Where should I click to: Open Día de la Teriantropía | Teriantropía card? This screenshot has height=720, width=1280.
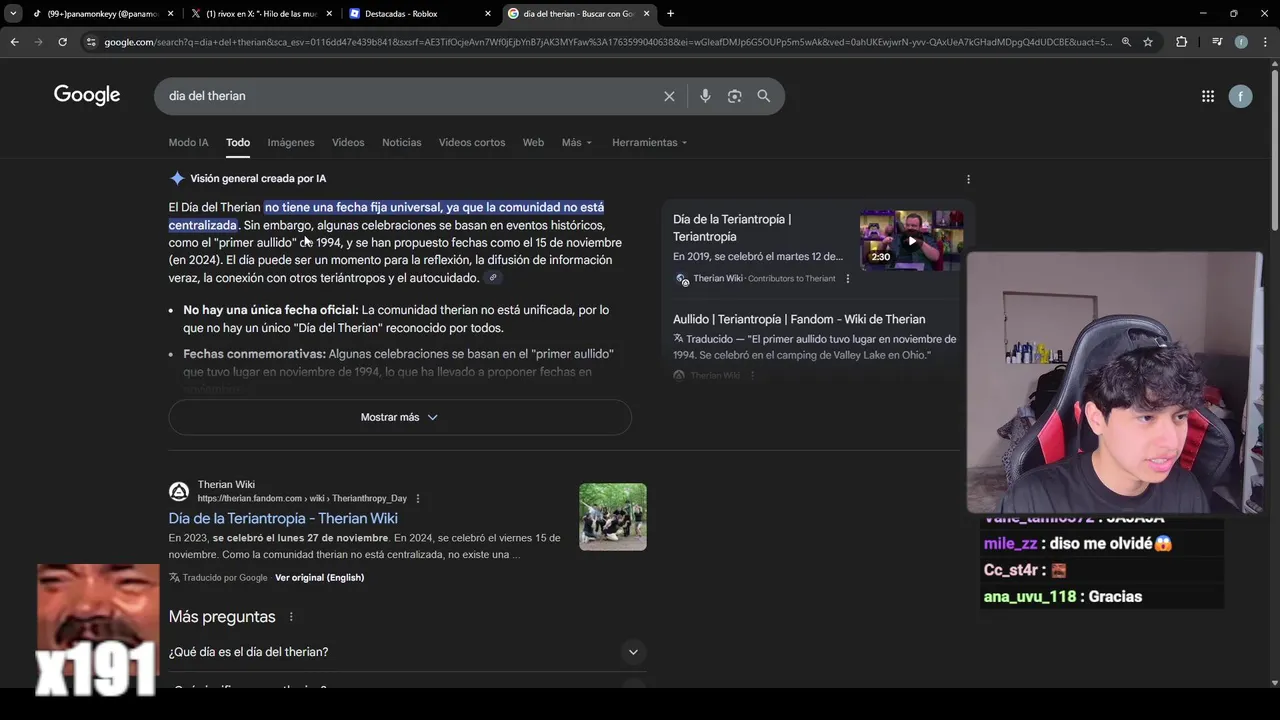(732, 228)
